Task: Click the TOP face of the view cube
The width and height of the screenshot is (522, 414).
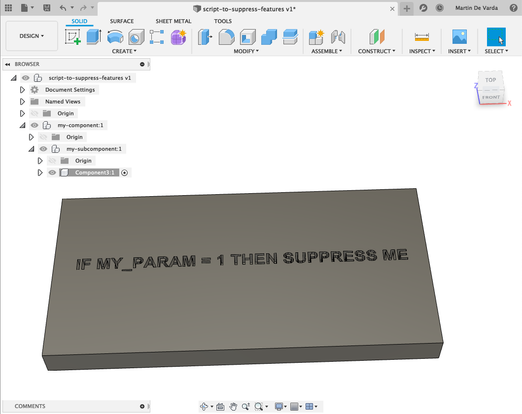Action: 490,80
